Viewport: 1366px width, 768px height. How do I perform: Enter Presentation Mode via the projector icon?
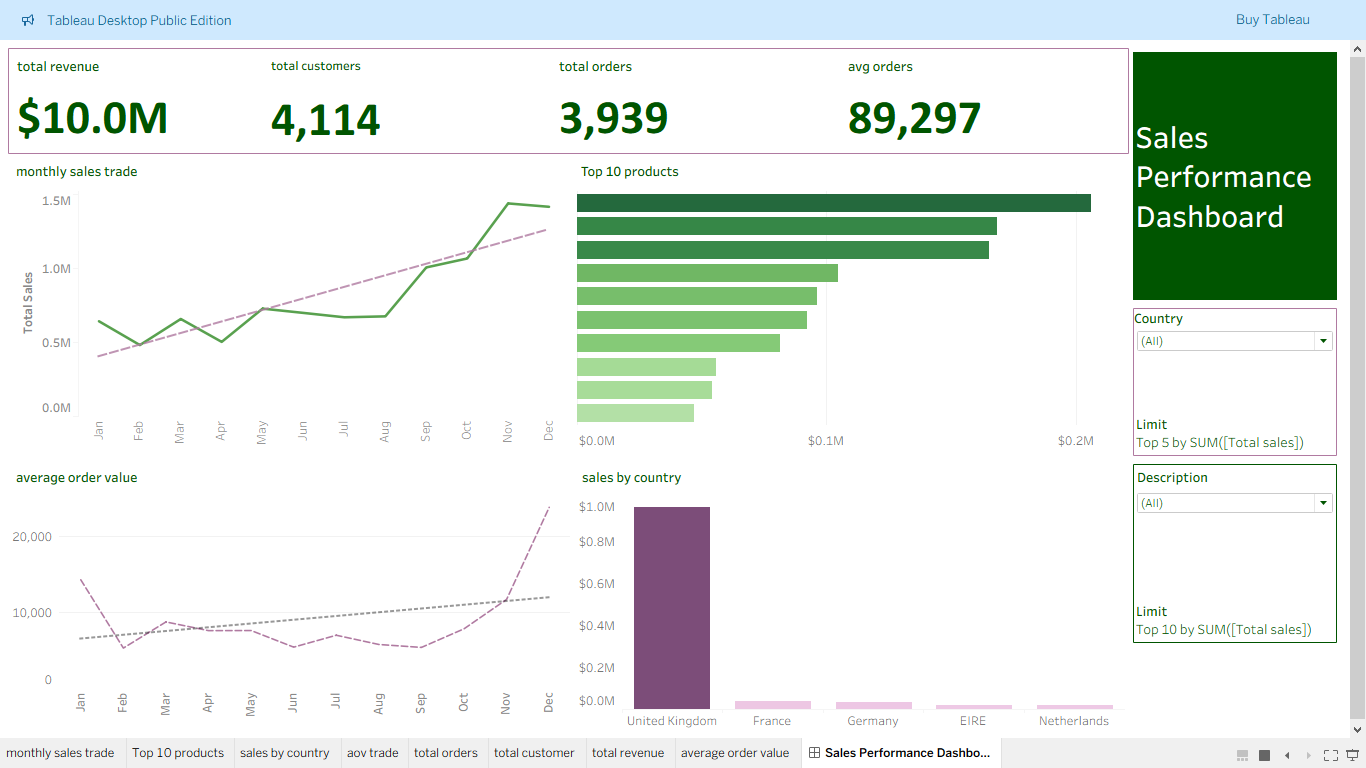pyautogui.click(x=1352, y=755)
